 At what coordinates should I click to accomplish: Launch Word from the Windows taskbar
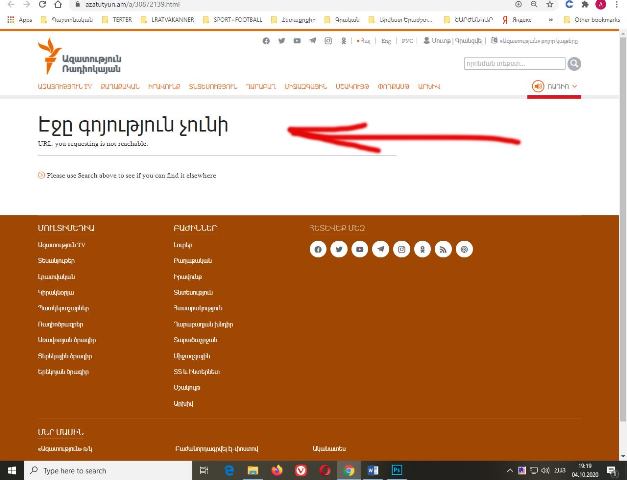pos(373,470)
